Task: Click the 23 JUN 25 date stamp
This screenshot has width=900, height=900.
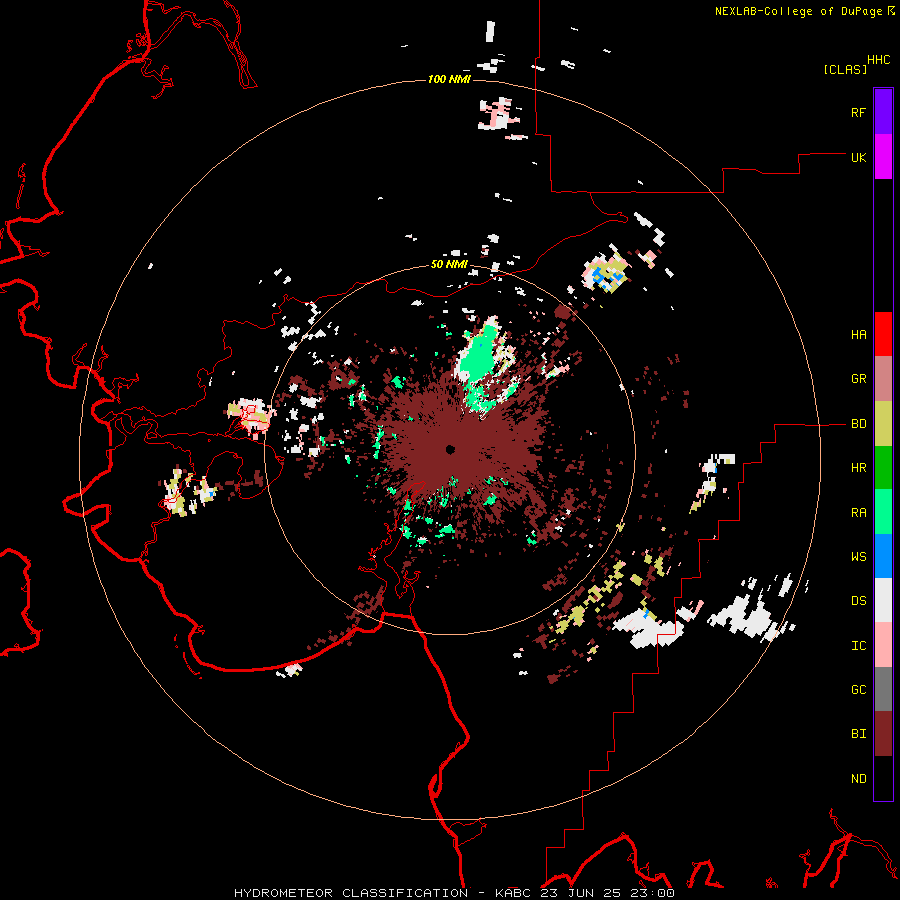Action: point(580,893)
